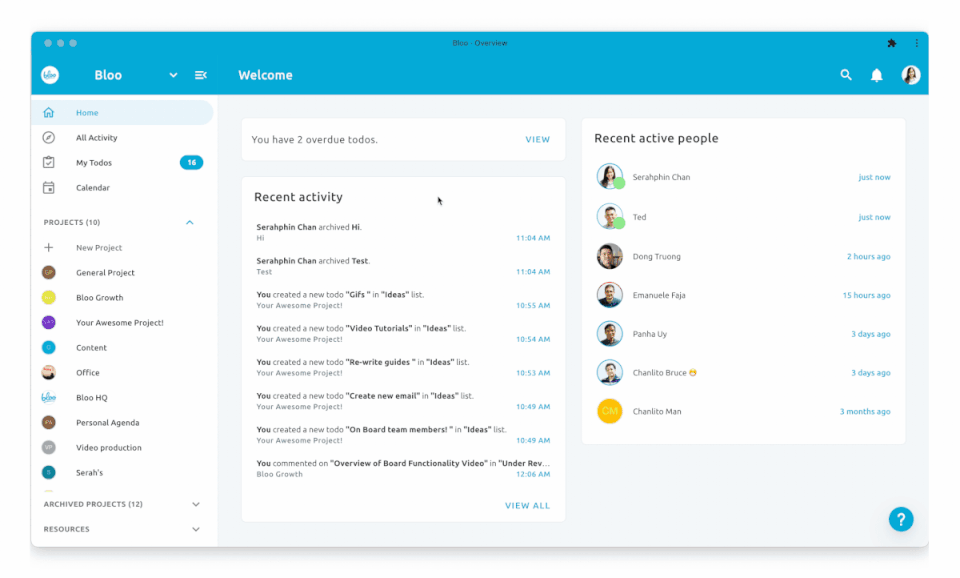Open Your Awesome Project! in sidebar
The image size is (960, 578).
coord(122,323)
